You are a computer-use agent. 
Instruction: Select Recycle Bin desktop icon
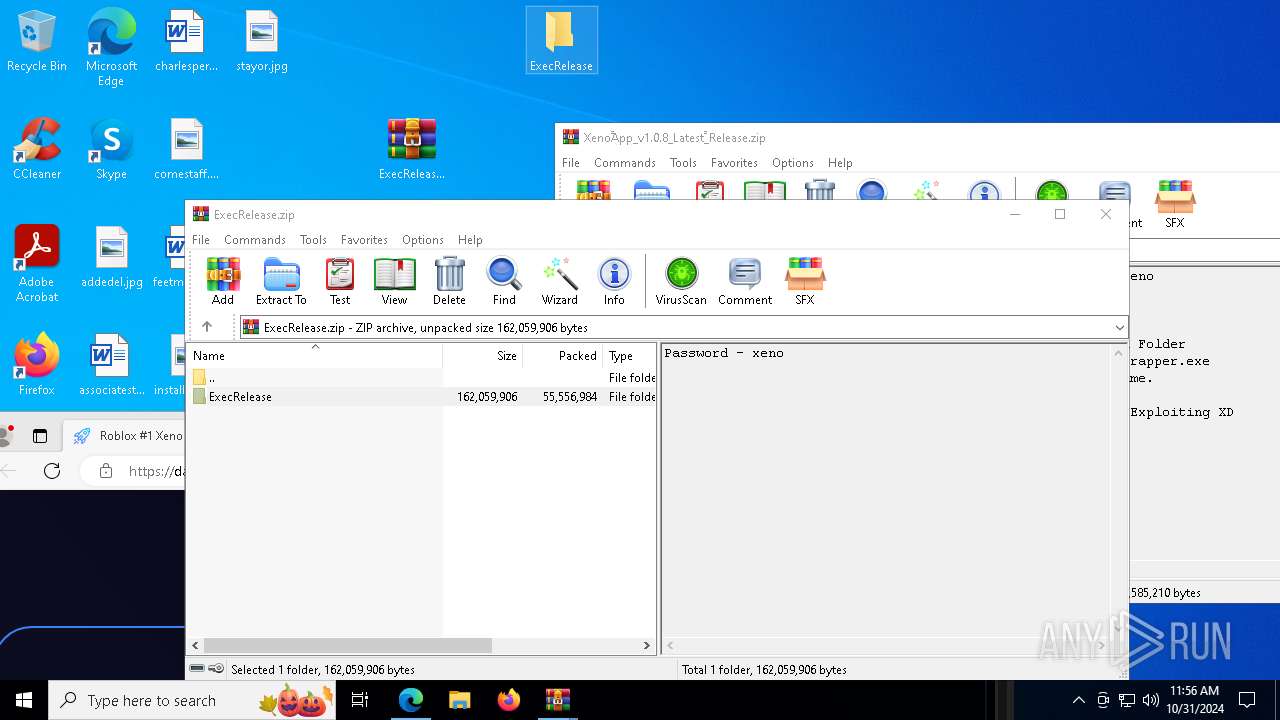(37, 42)
